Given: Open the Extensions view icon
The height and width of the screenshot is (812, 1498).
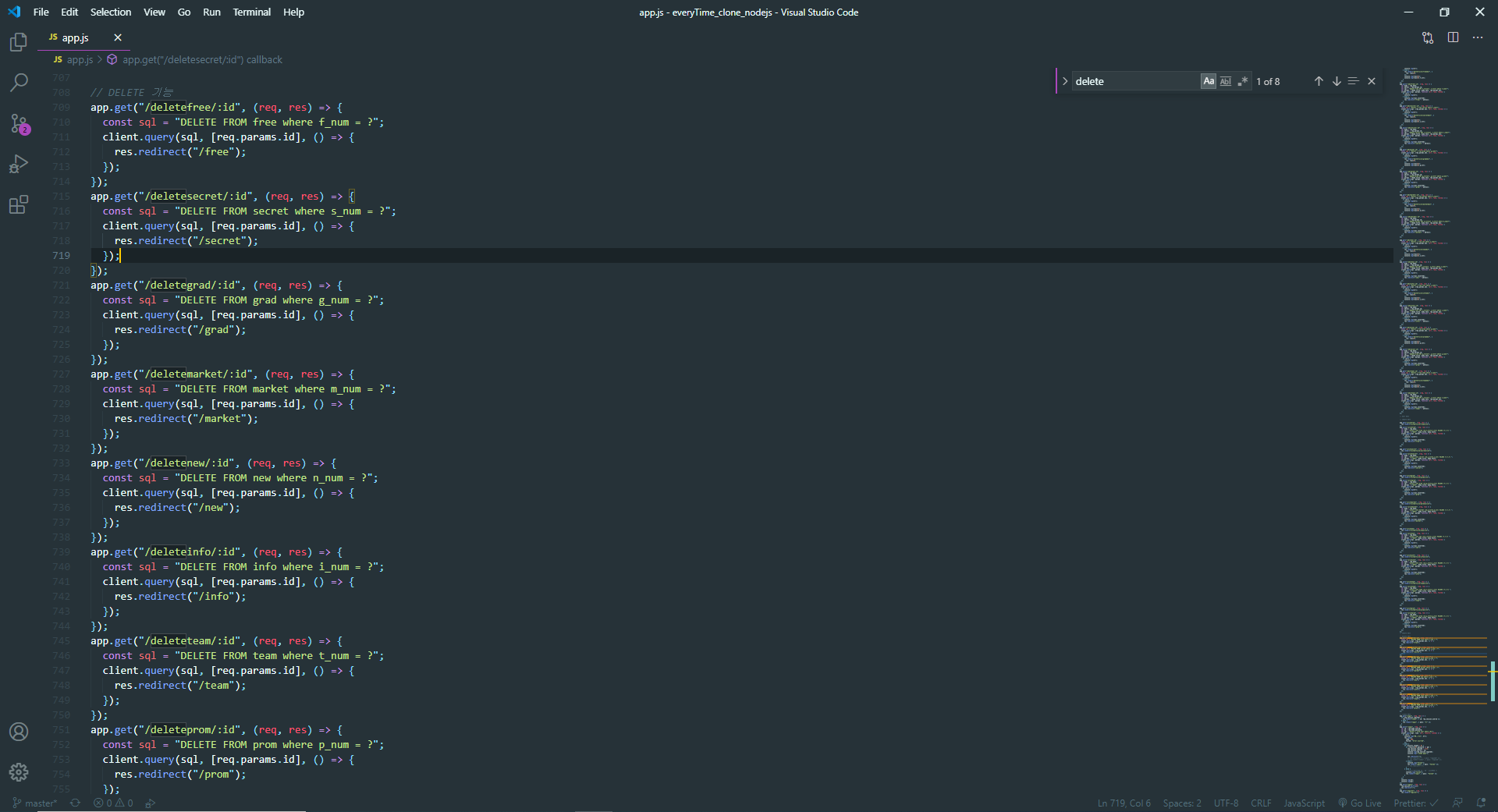Looking at the screenshot, I should point(18,204).
